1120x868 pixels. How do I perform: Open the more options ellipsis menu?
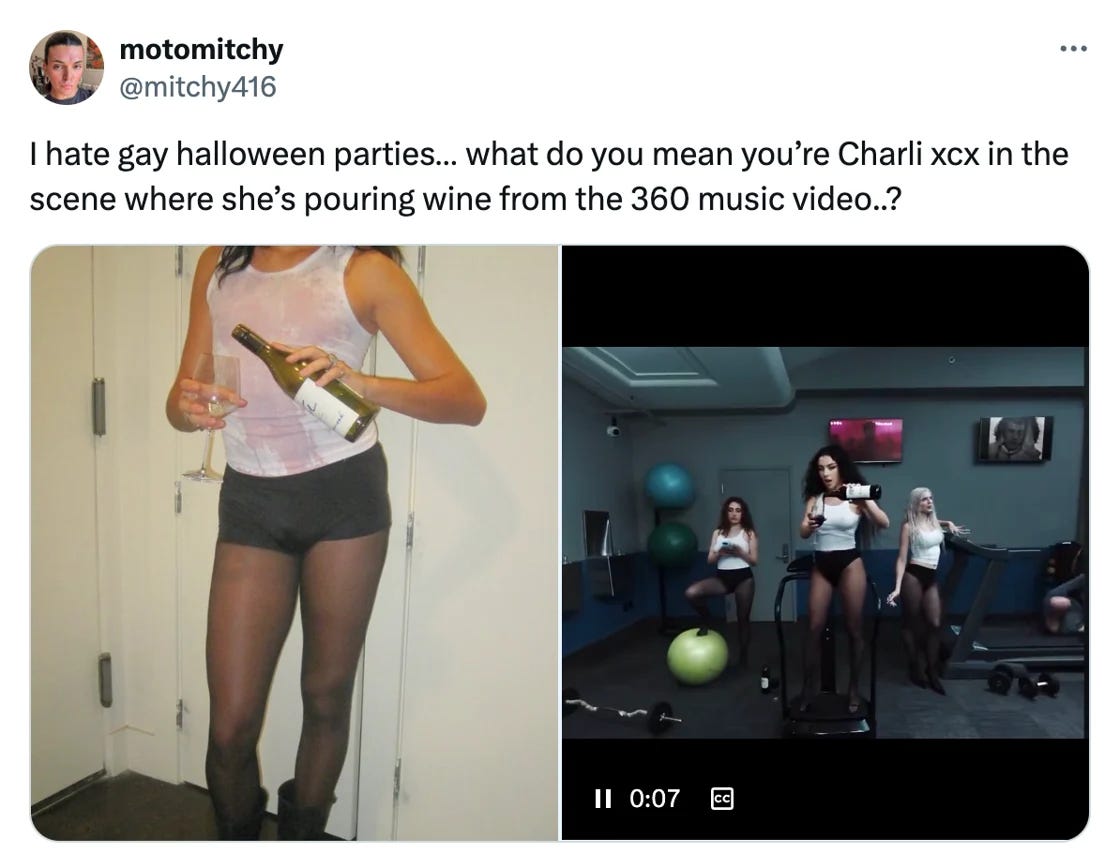1073,49
